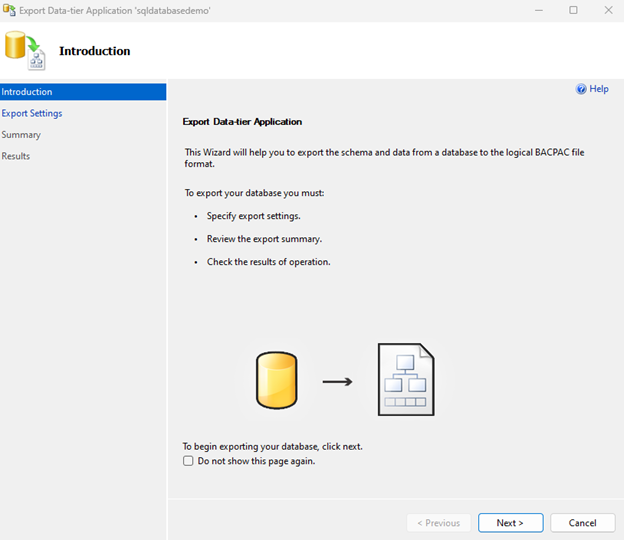This screenshot has width=624, height=540.
Task: Cancel the export wizard
Action: 582,523
